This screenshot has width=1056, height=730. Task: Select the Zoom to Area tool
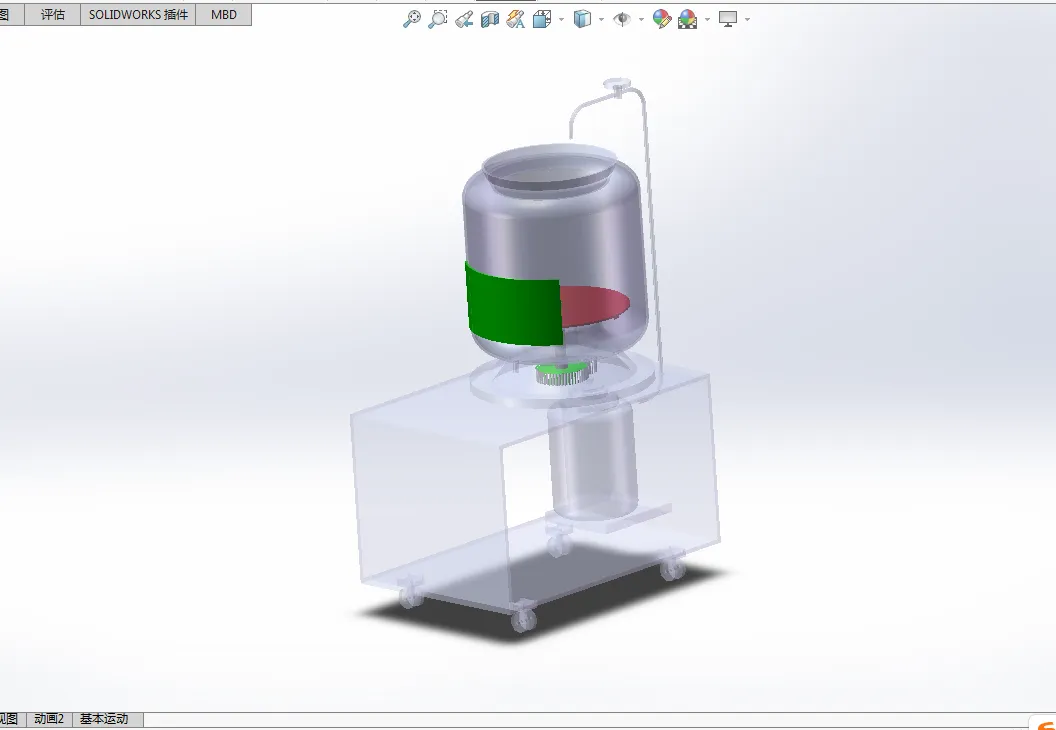438,19
